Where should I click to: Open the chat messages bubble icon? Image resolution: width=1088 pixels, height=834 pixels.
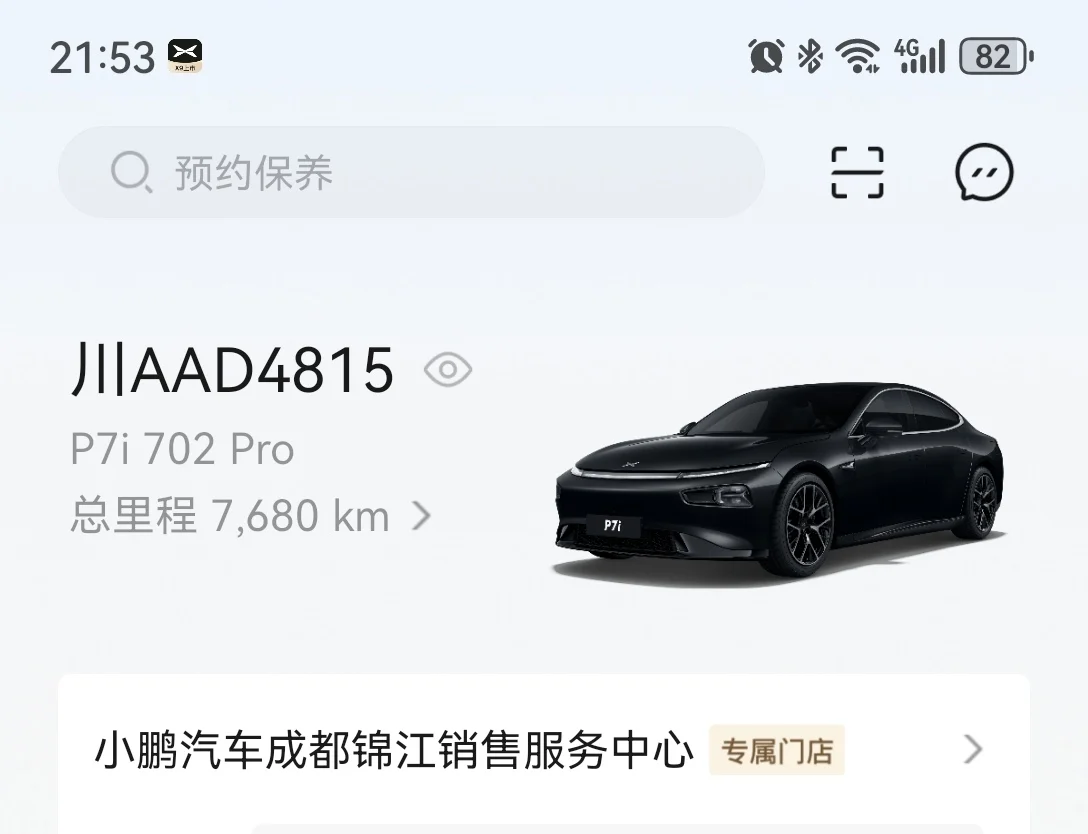point(984,172)
